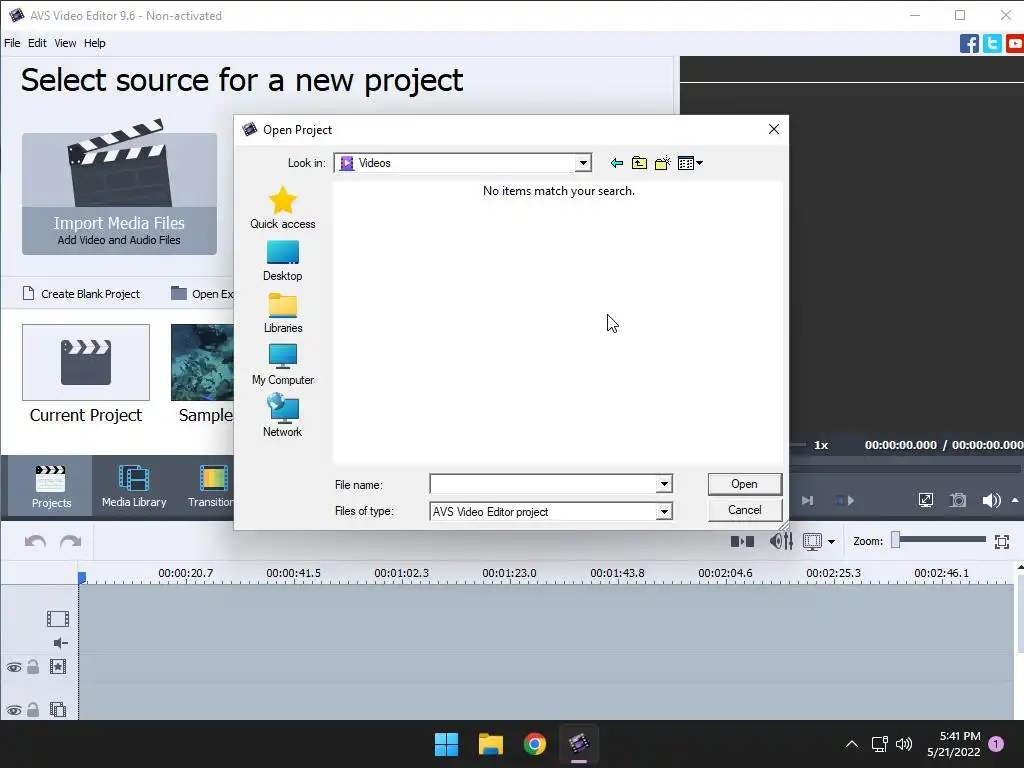The height and width of the screenshot is (768, 1024).
Task: Open the Help menu
Action: pyautogui.click(x=95, y=43)
